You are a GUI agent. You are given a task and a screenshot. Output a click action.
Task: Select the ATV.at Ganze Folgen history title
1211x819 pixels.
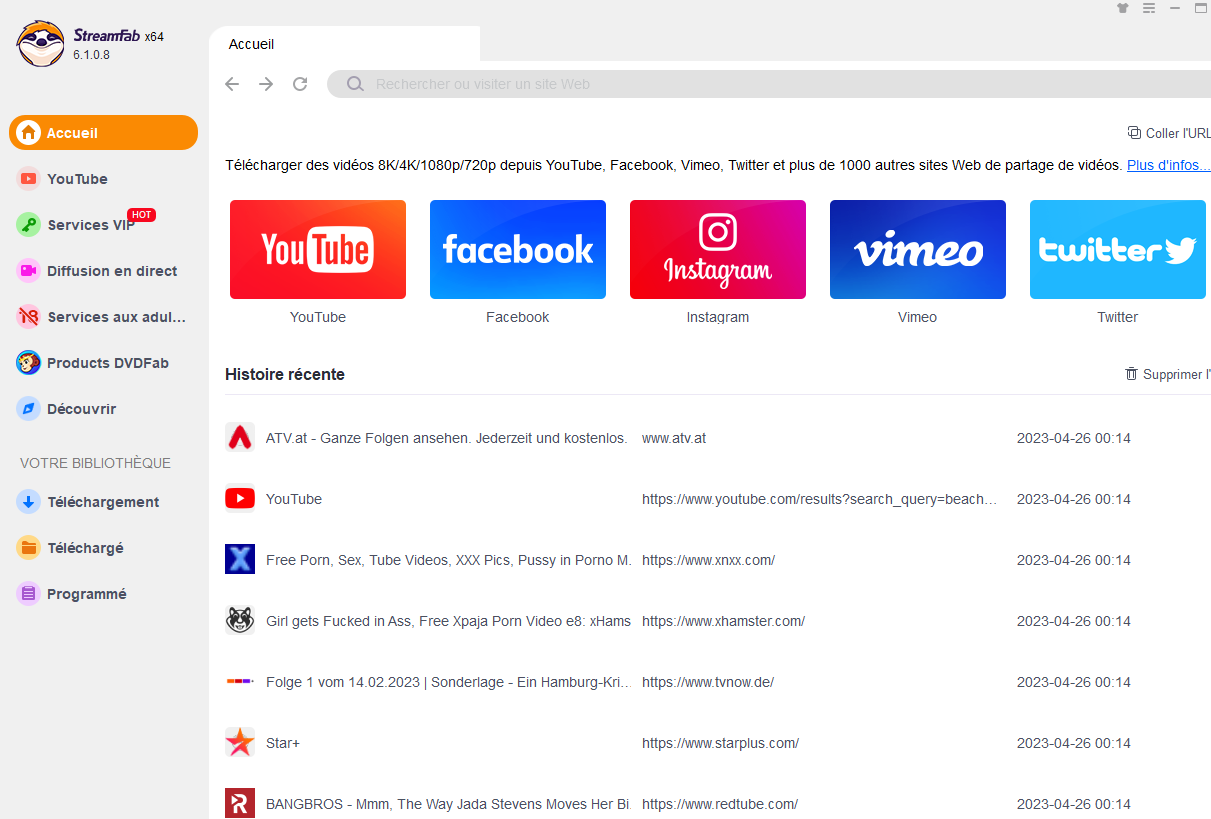[447, 438]
